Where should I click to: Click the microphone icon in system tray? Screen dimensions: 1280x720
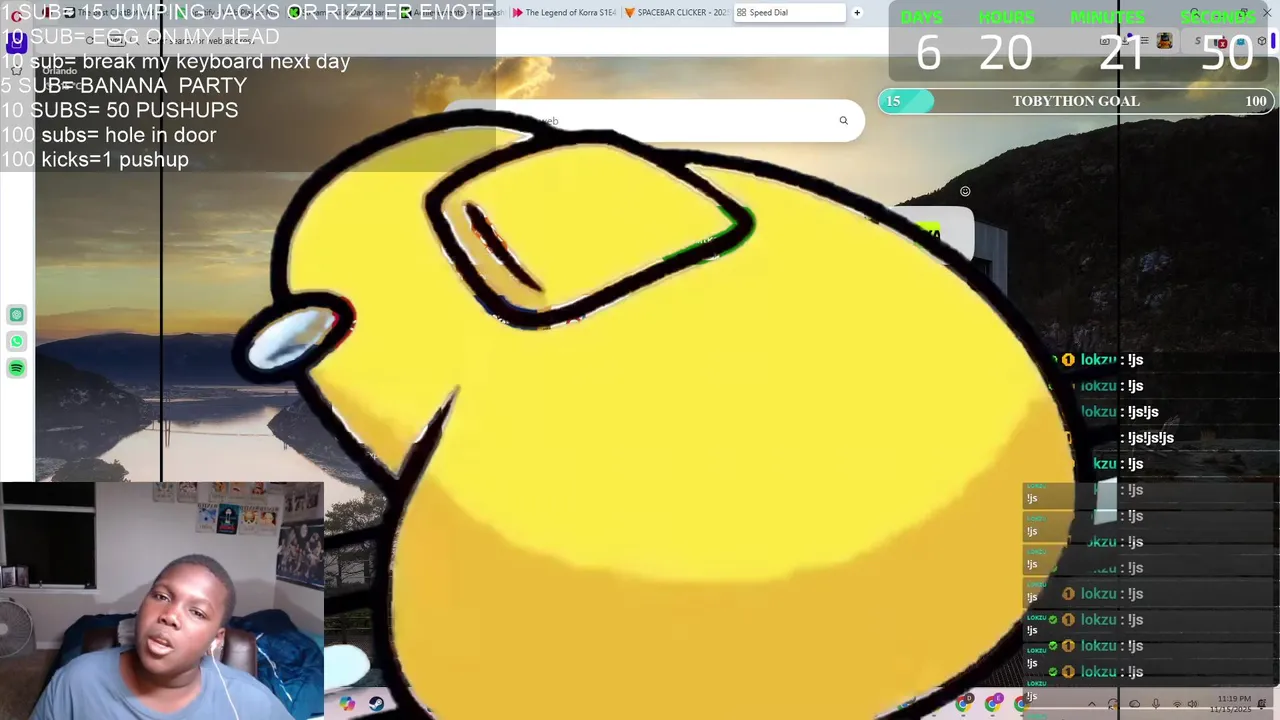click(1156, 704)
